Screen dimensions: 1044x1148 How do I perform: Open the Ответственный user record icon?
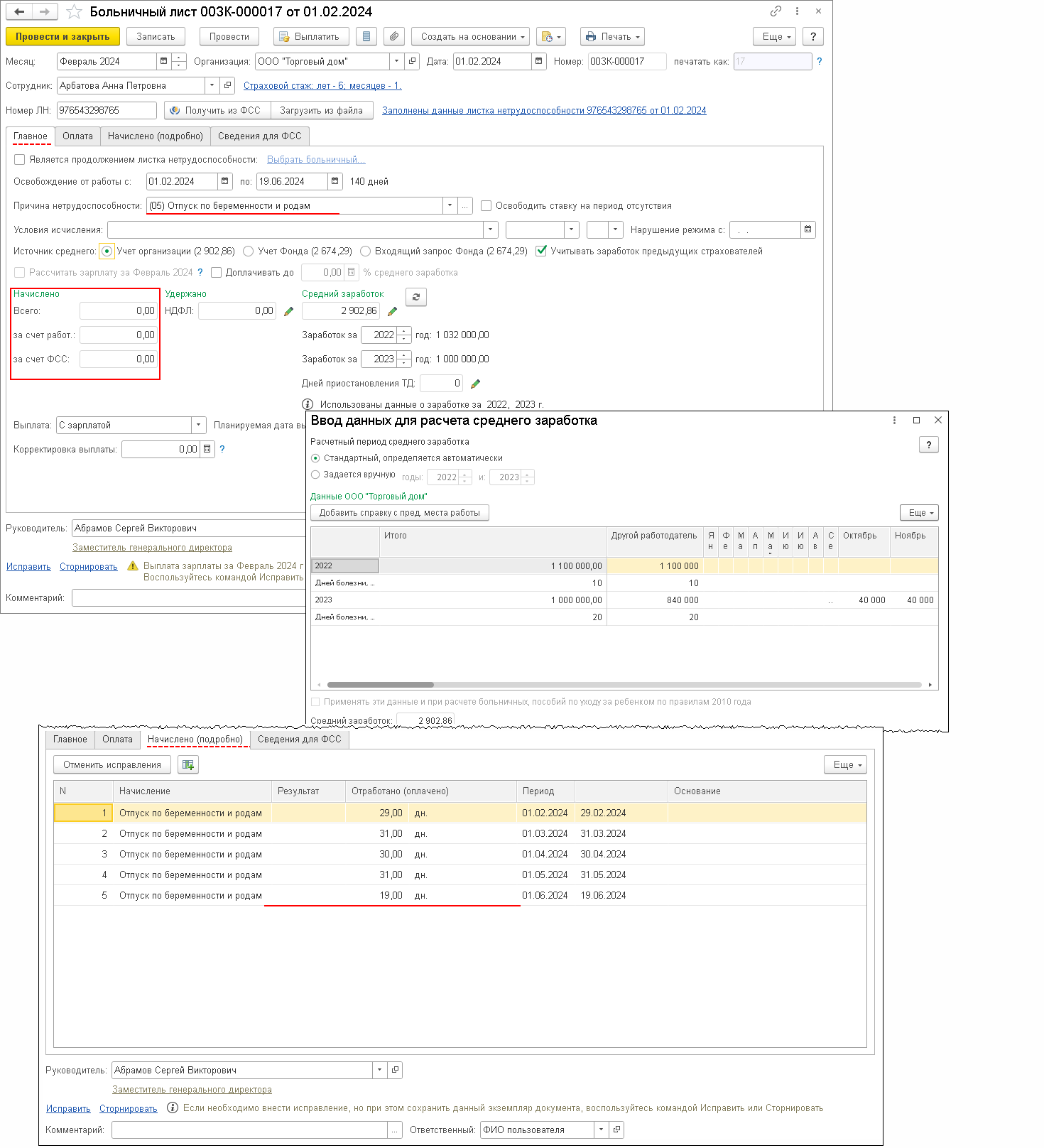coord(617,1130)
